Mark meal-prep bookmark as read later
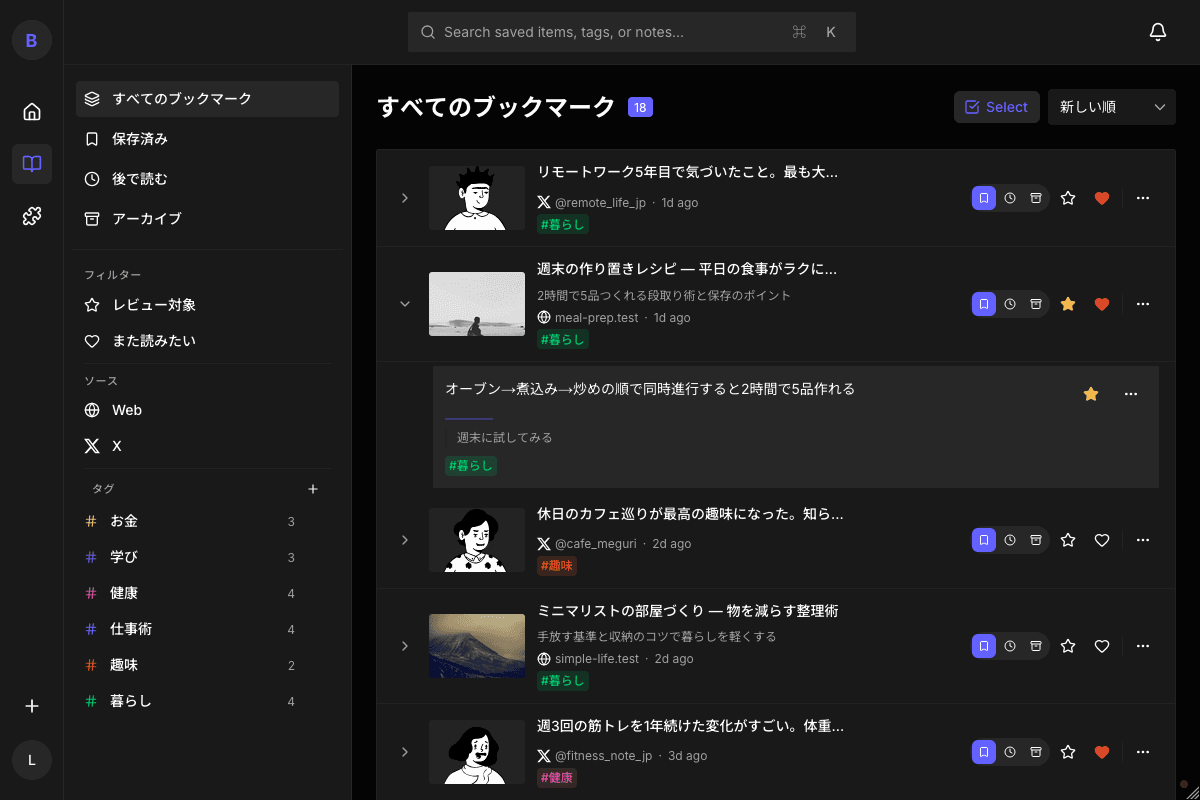1200x800 pixels. click(1010, 304)
